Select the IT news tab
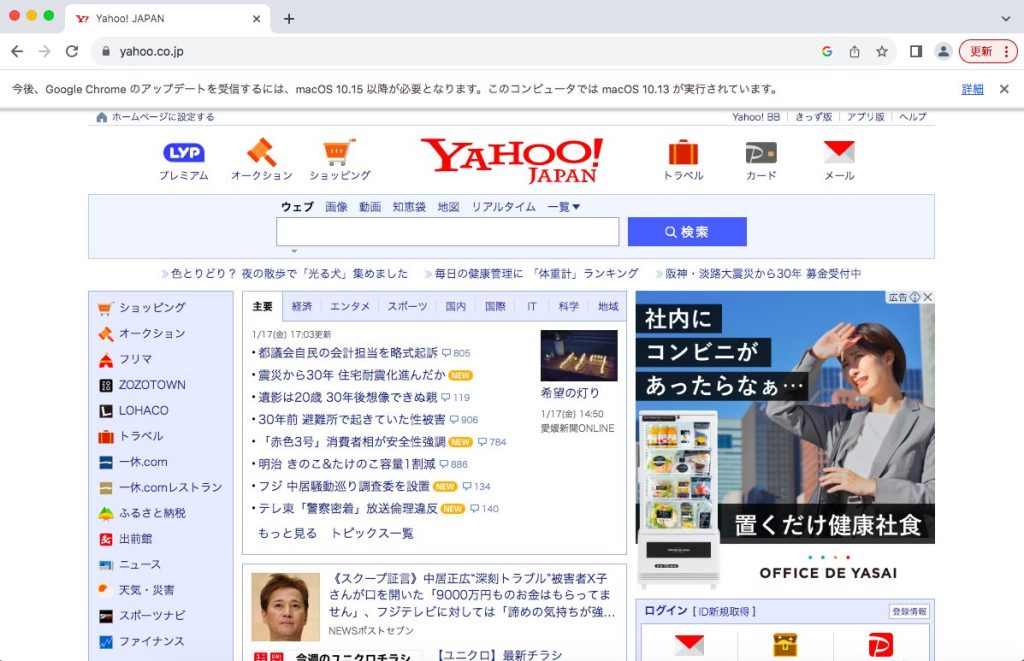 (x=532, y=306)
